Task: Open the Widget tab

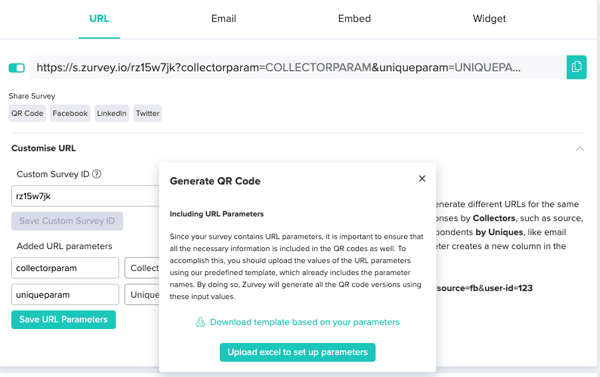Action: [489, 19]
